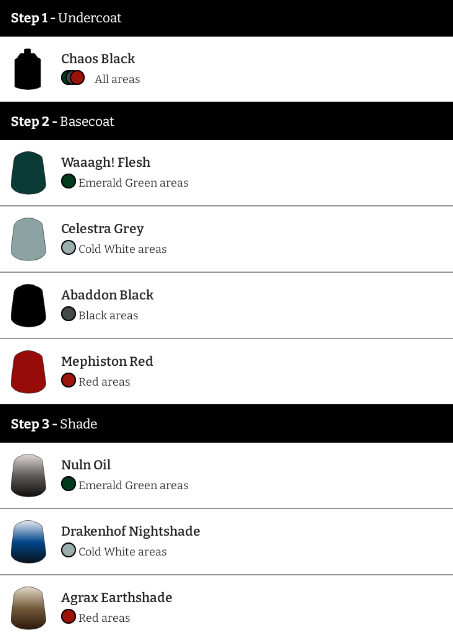The image size is (453, 638).
Task: Click the Emerald Green areas text under Nuln Oil
Action: pyautogui.click(x=133, y=485)
